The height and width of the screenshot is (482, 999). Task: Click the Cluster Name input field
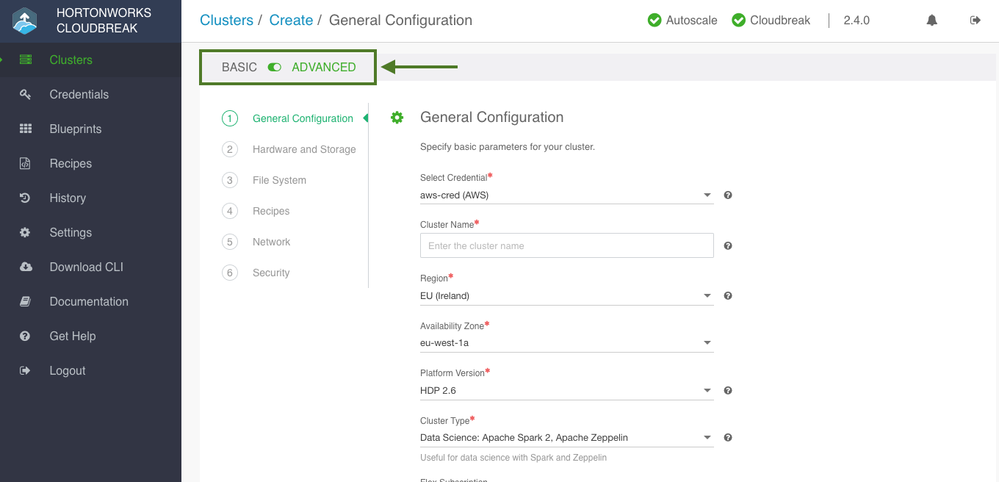pos(566,246)
